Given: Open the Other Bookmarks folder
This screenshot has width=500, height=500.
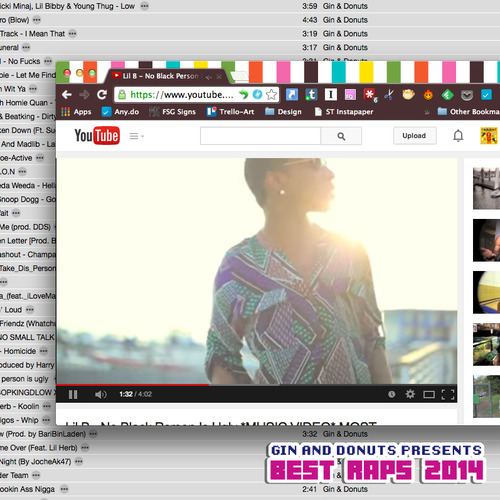Looking at the screenshot, I should (x=468, y=112).
